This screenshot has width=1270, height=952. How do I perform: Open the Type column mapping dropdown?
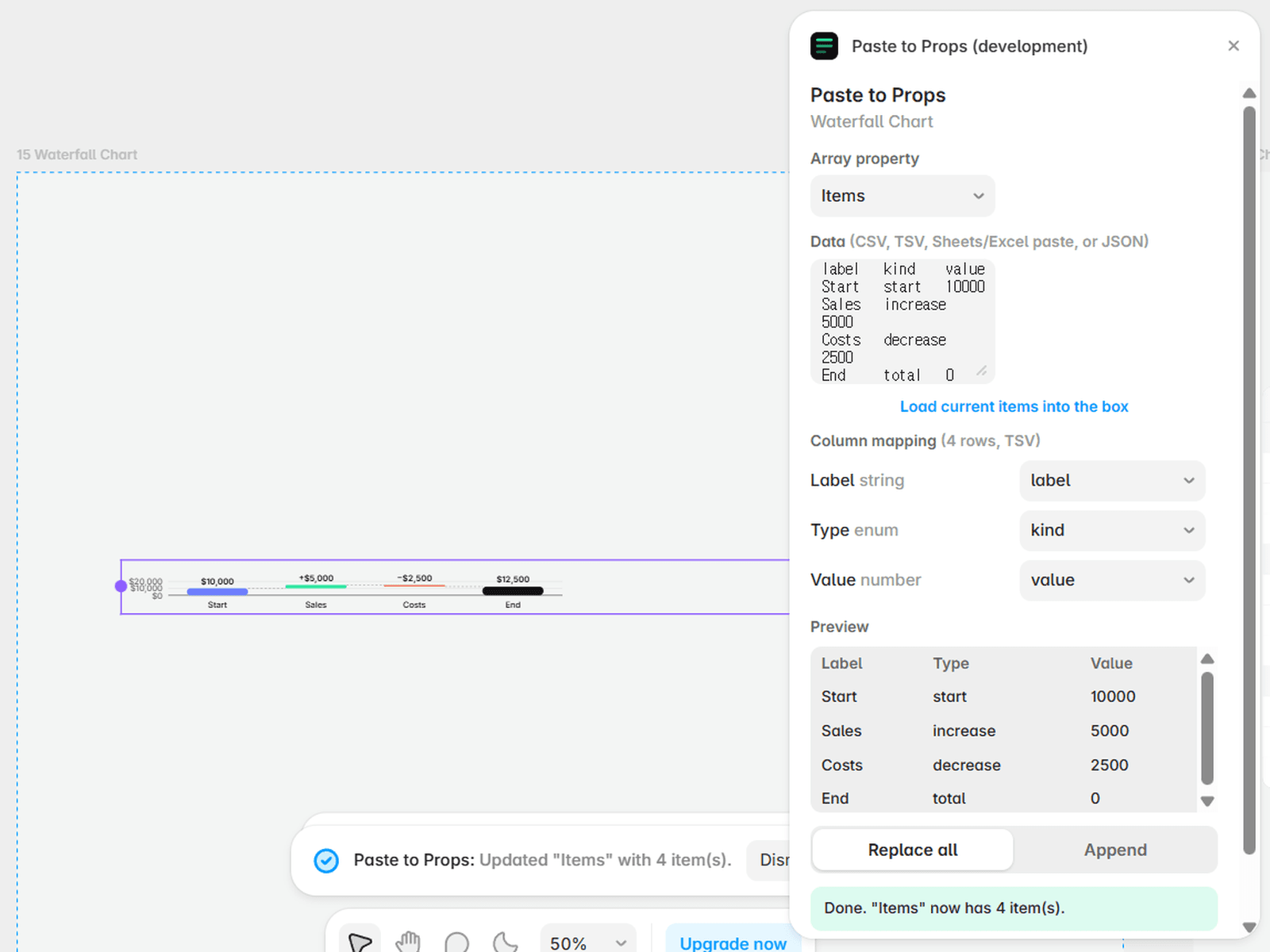click(x=1112, y=531)
